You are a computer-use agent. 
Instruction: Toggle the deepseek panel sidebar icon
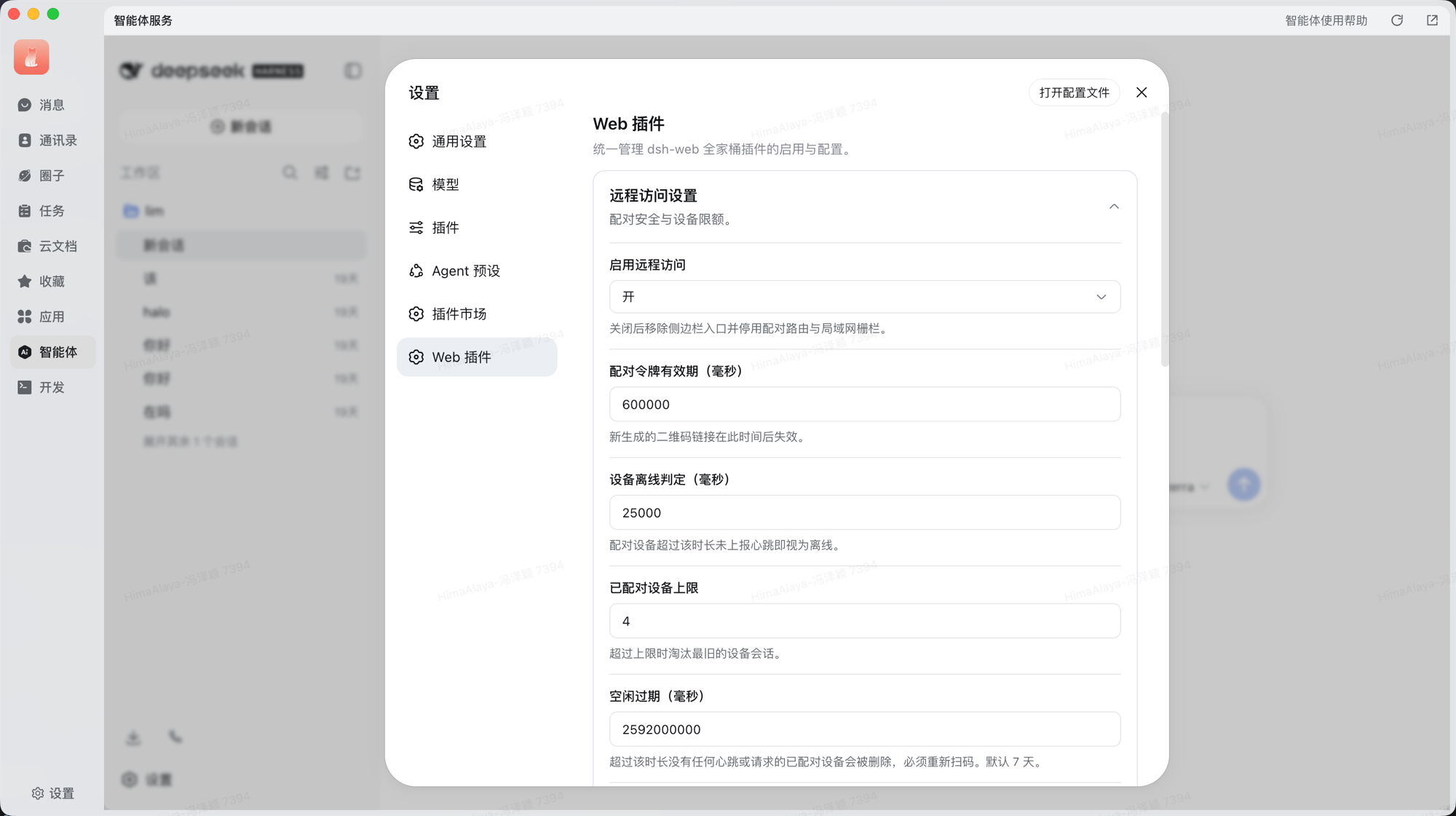[x=353, y=71]
